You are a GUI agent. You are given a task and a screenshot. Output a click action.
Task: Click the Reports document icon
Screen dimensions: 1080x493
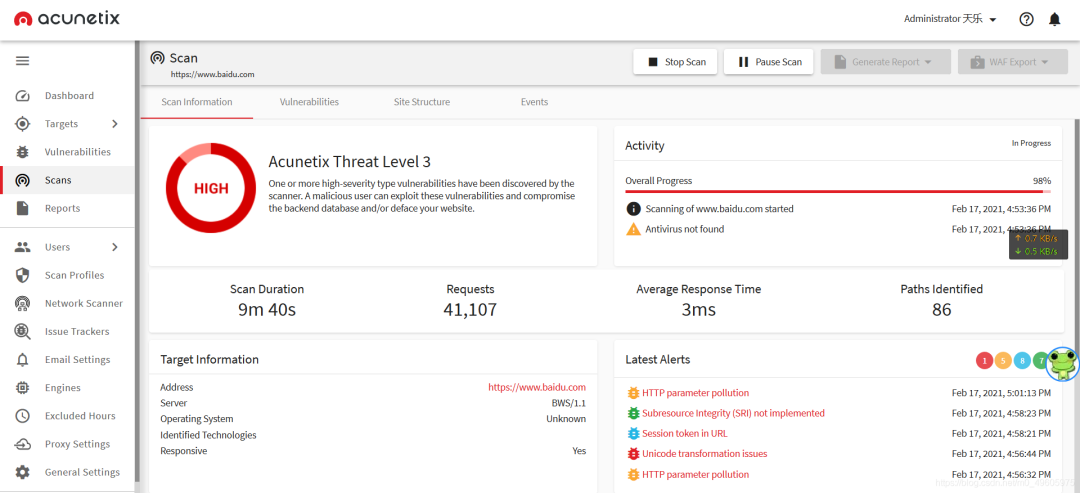(23, 208)
